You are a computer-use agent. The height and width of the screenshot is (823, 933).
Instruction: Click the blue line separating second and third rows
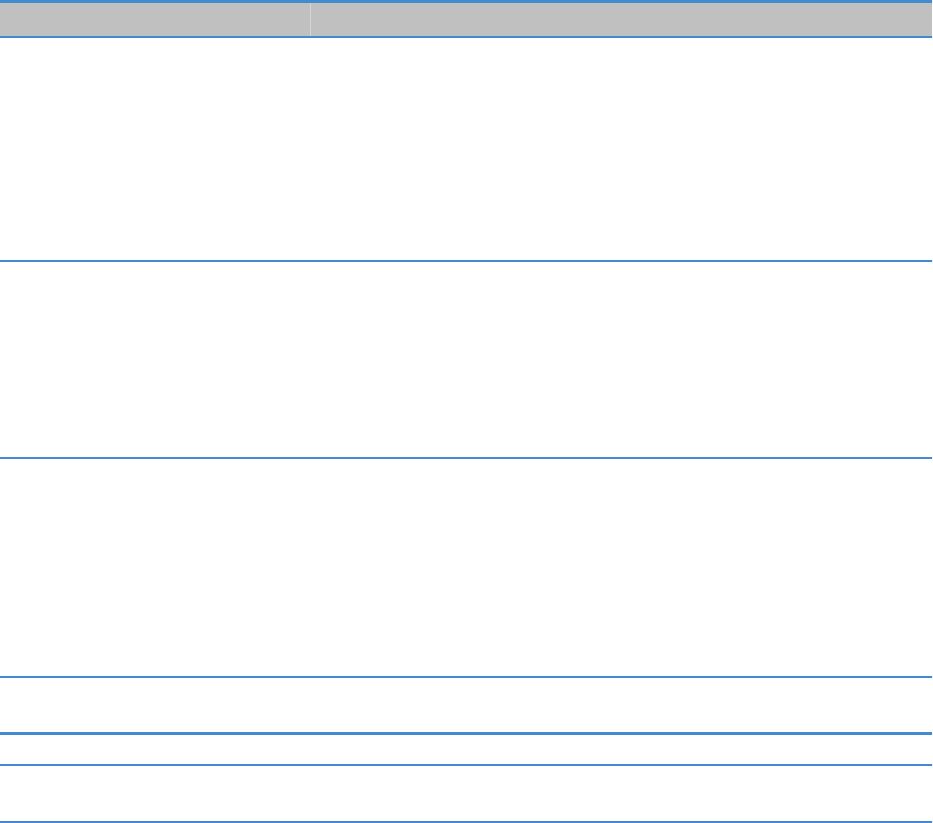pyautogui.click(x=466, y=458)
